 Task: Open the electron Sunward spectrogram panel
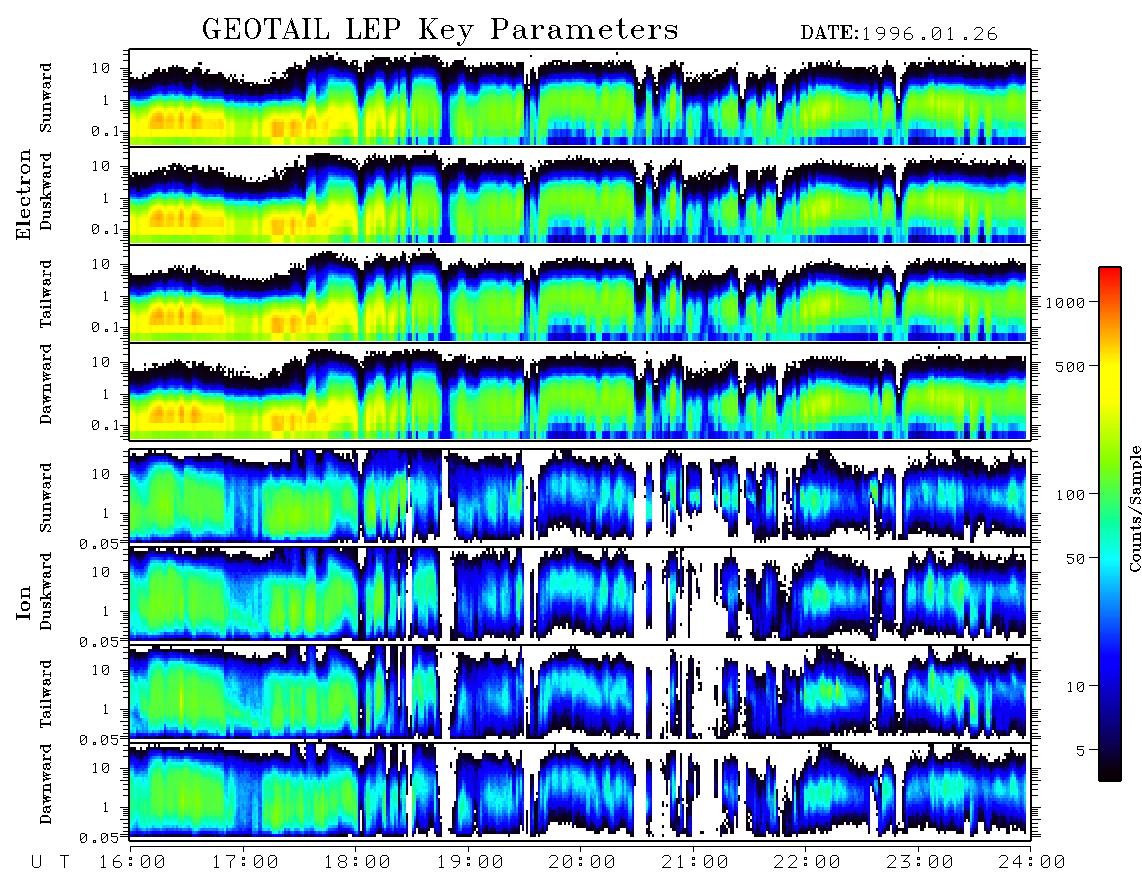click(x=580, y=97)
